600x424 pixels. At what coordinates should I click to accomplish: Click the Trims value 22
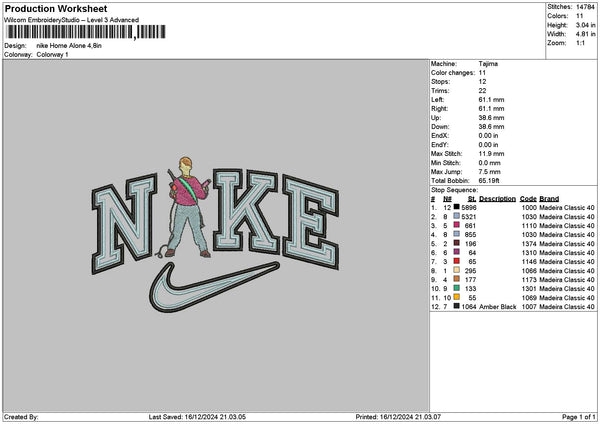(482, 91)
